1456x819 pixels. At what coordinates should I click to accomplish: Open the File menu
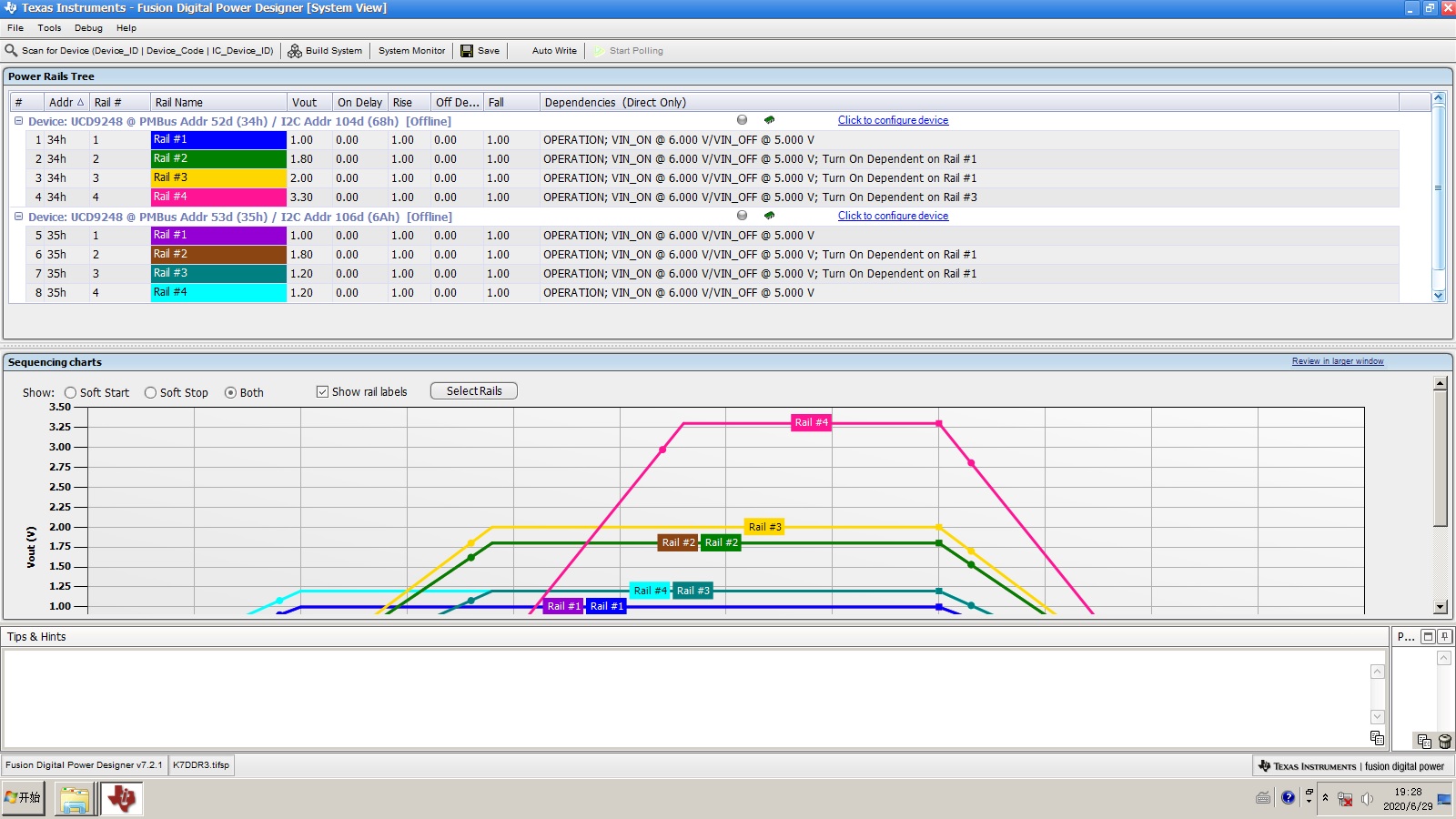click(15, 28)
